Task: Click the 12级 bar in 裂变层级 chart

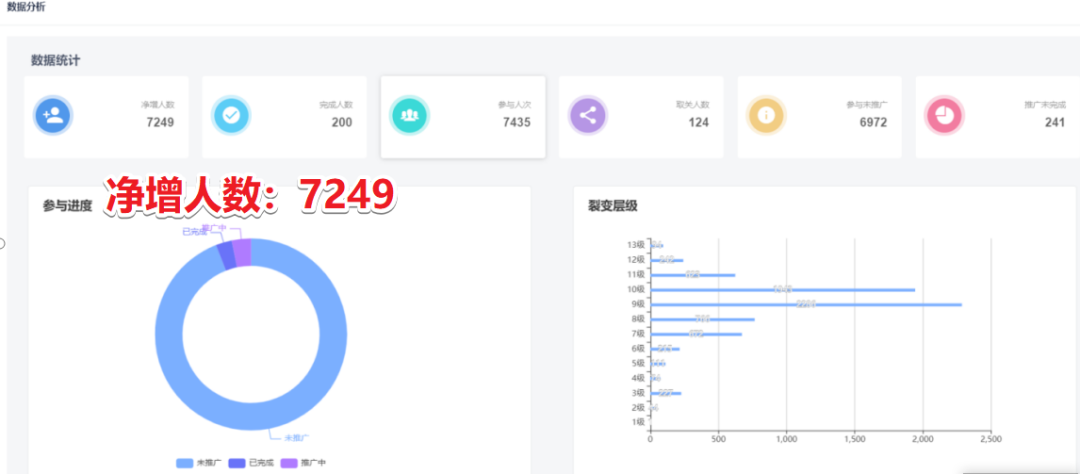Action: [x=667, y=260]
